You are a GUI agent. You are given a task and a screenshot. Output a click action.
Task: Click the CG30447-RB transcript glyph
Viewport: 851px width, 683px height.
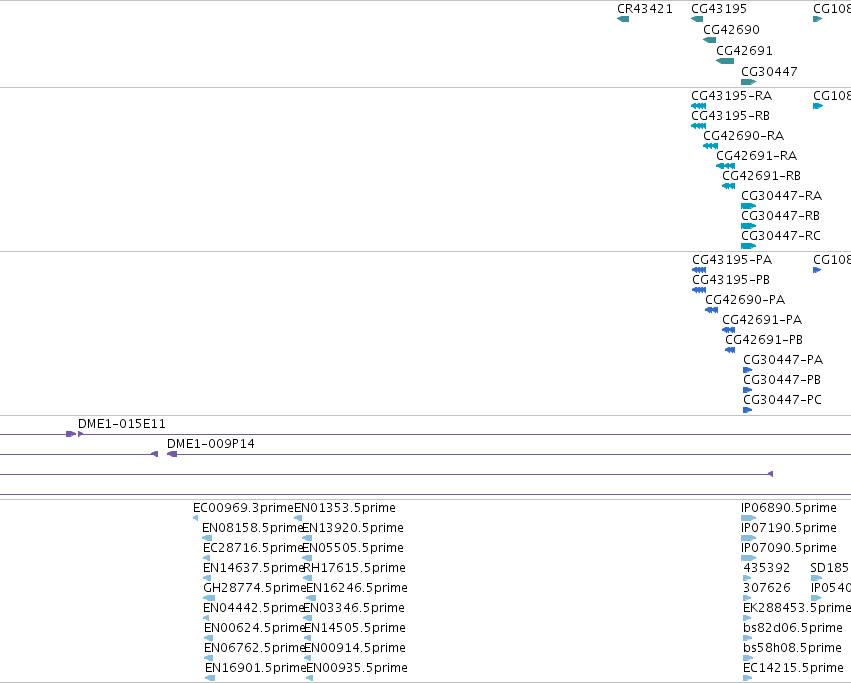pyautogui.click(x=748, y=226)
